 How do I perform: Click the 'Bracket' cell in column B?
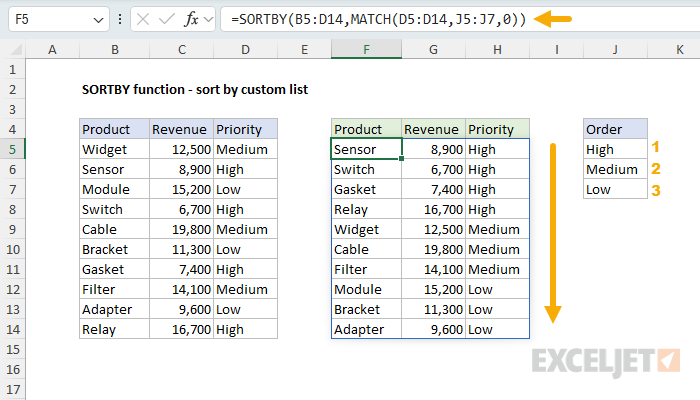tap(114, 249)
